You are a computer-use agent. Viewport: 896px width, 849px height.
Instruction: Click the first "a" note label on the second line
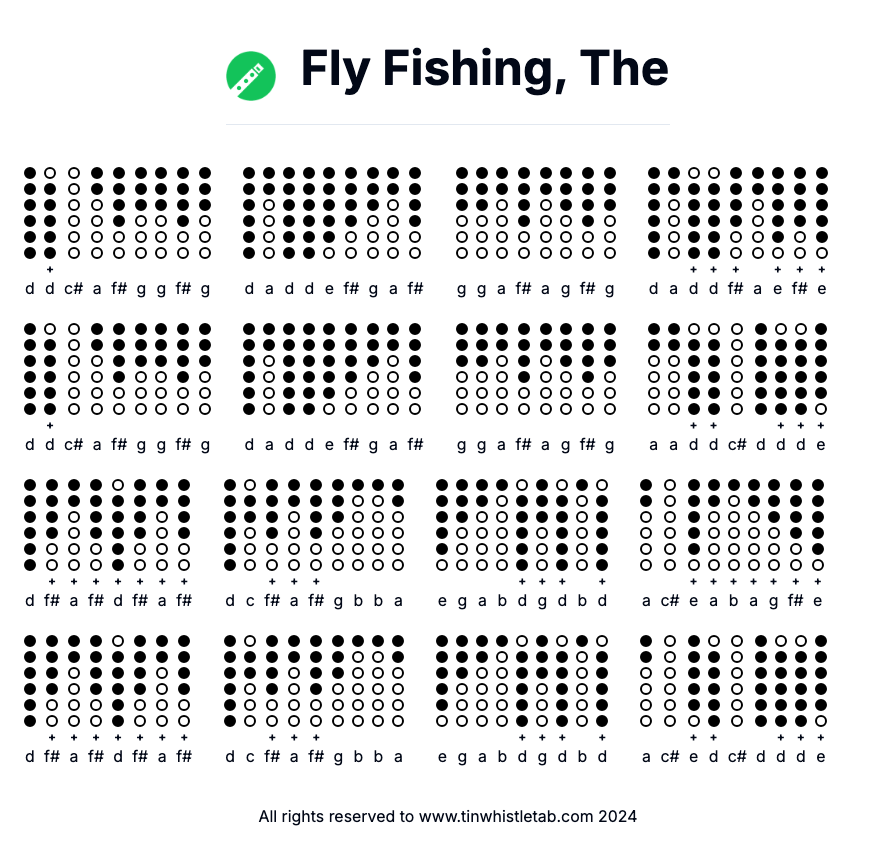click(x=97, y=445)
